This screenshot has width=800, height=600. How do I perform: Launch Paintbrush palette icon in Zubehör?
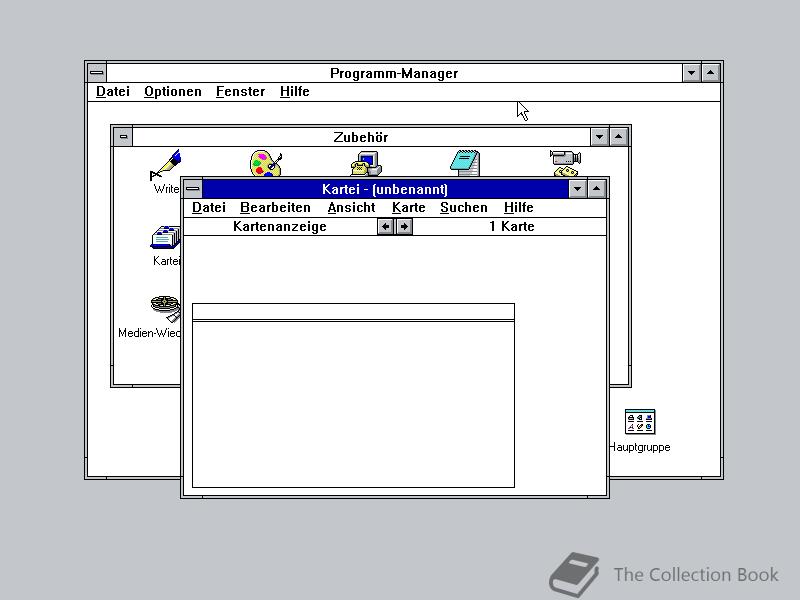[265, 163]
